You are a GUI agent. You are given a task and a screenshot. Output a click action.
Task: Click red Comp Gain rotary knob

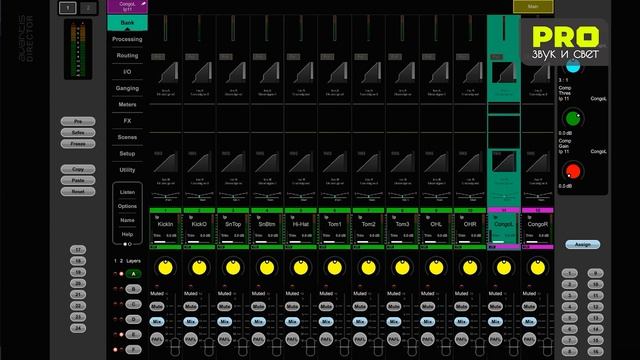pos(573,172)
